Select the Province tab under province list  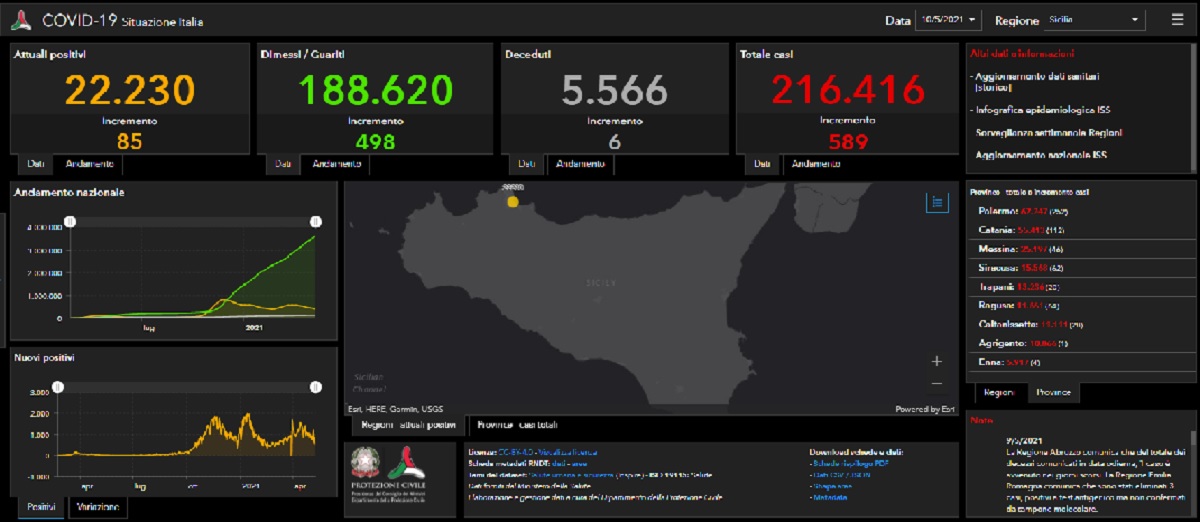1053,393
